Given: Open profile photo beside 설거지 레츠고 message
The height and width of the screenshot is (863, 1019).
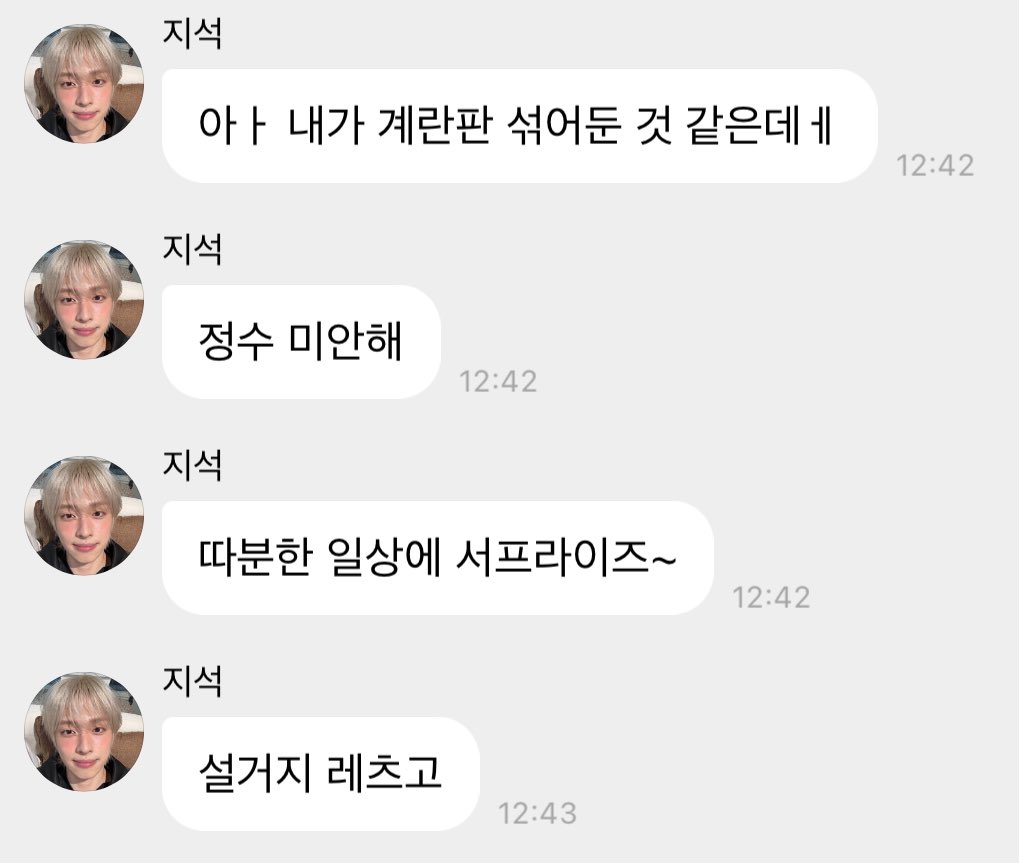Looking at the screenshot, I should (84, 732).
